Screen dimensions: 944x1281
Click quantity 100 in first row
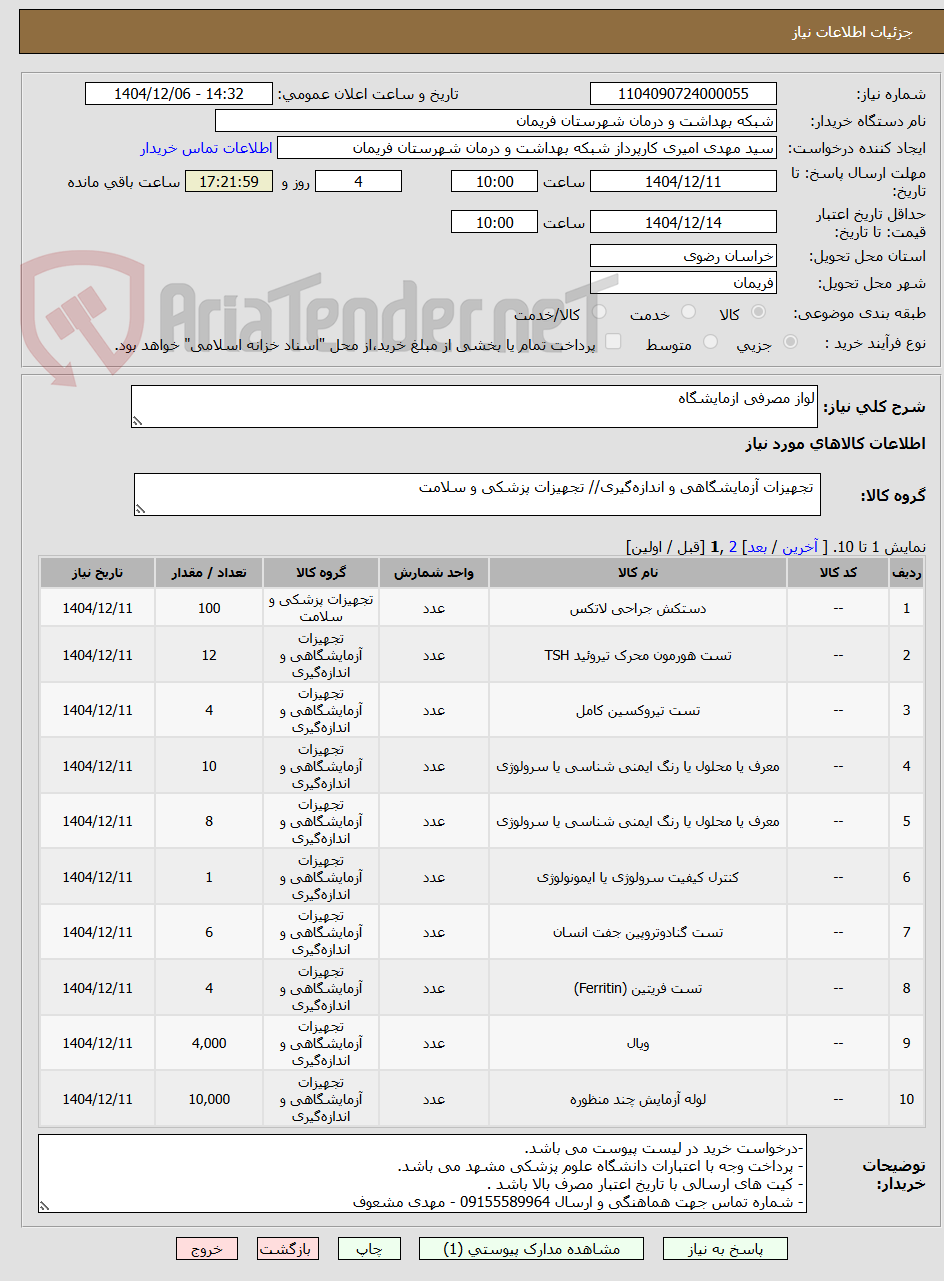(209, 608)
